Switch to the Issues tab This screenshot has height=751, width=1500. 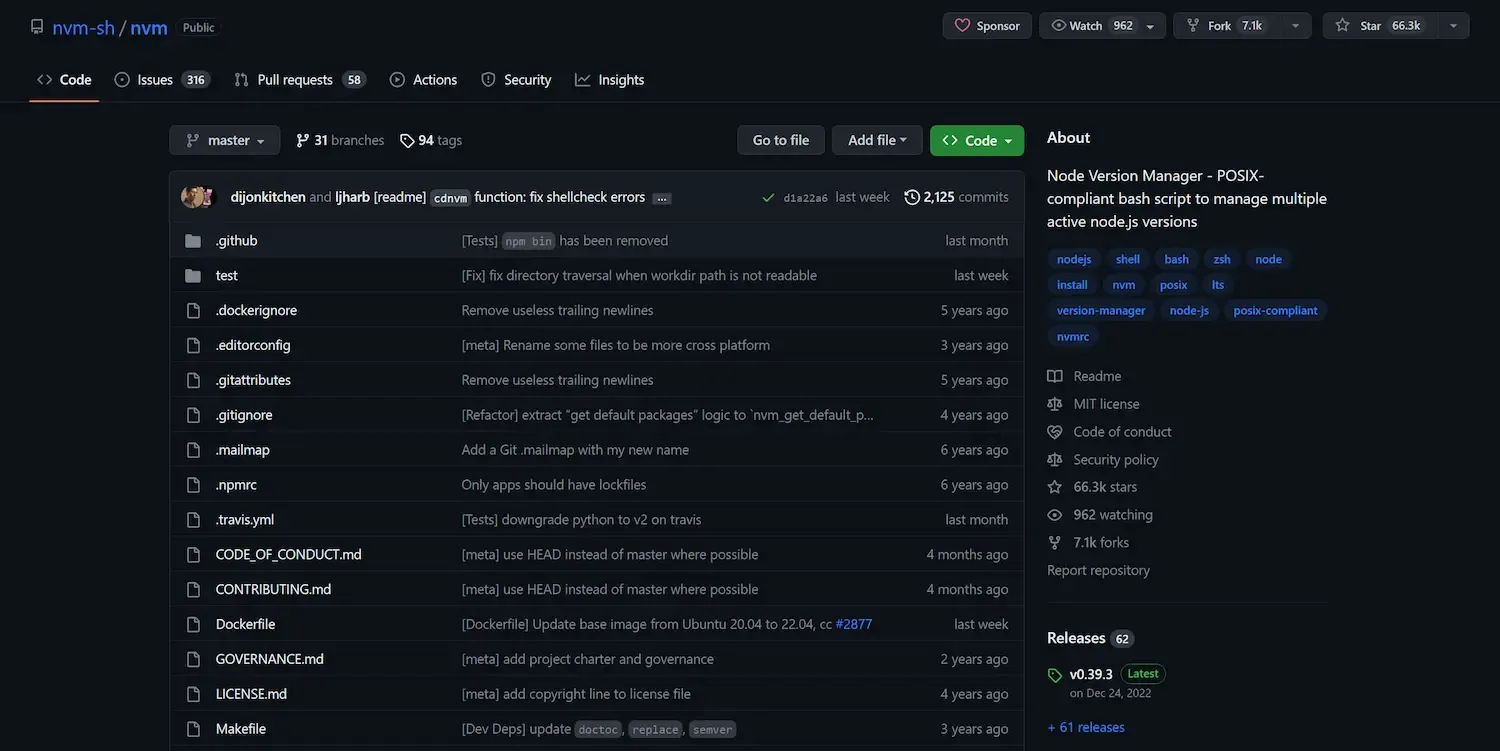click(155, 80)
